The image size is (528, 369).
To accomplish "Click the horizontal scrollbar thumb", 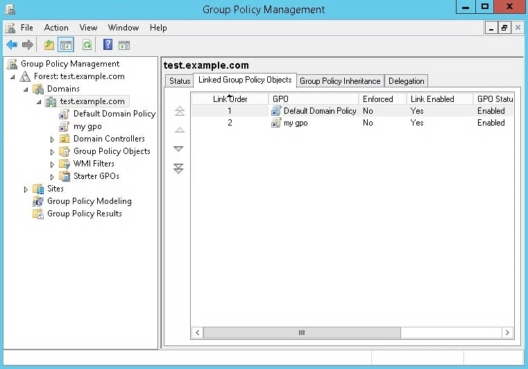I will pyautogui.click(x=302, y=333).
